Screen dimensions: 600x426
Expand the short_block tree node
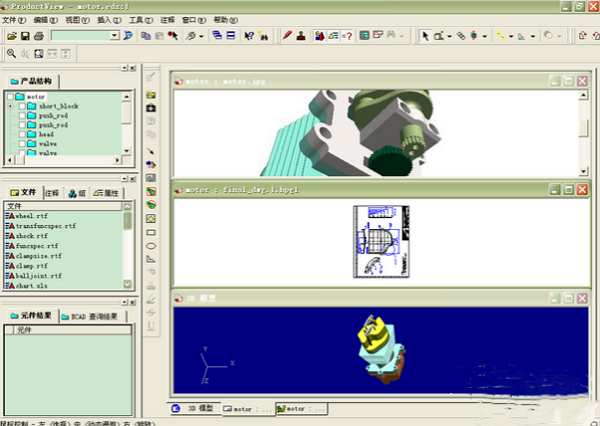[x=10, y=106]
